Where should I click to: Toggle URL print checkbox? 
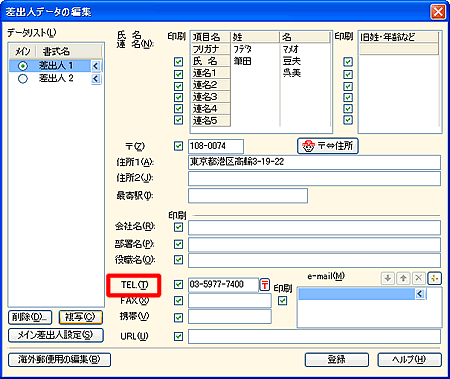tap(178, 336)
